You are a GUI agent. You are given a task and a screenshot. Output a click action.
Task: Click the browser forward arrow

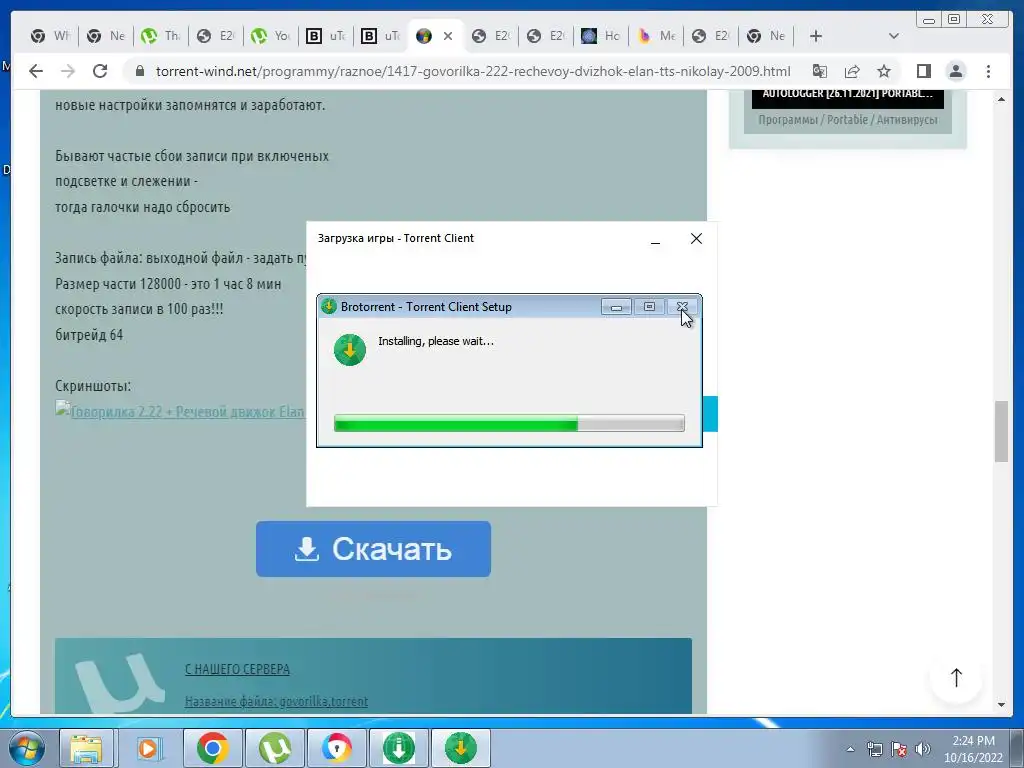(68, 71)
